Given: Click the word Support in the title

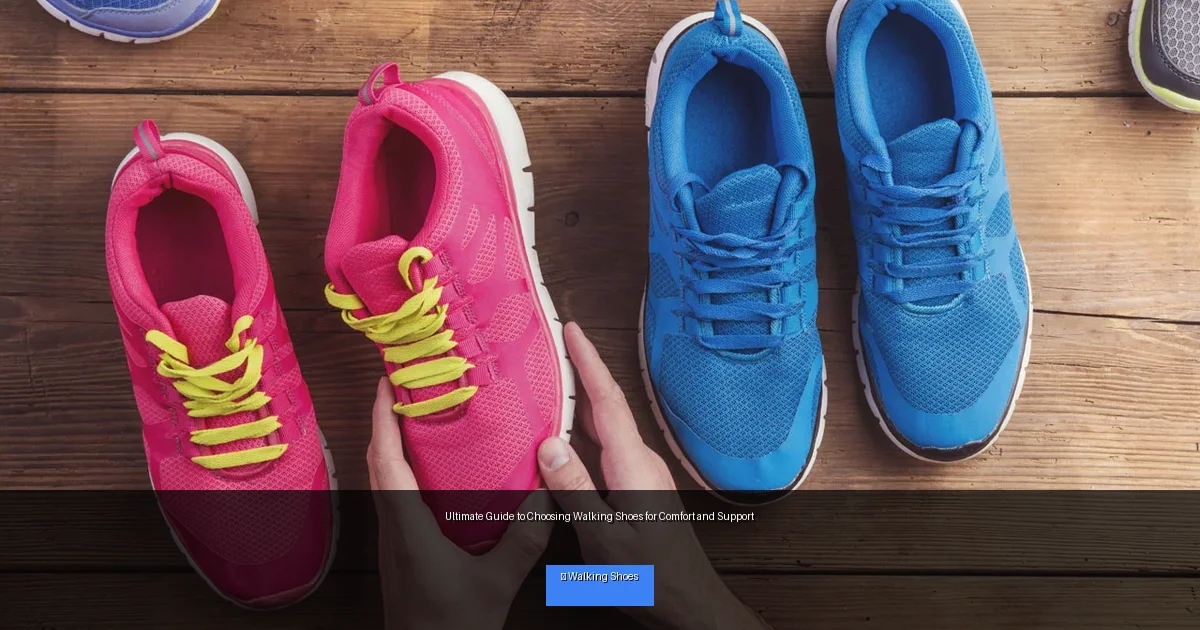Looking at the screenshot, I should tap(736, 516).
